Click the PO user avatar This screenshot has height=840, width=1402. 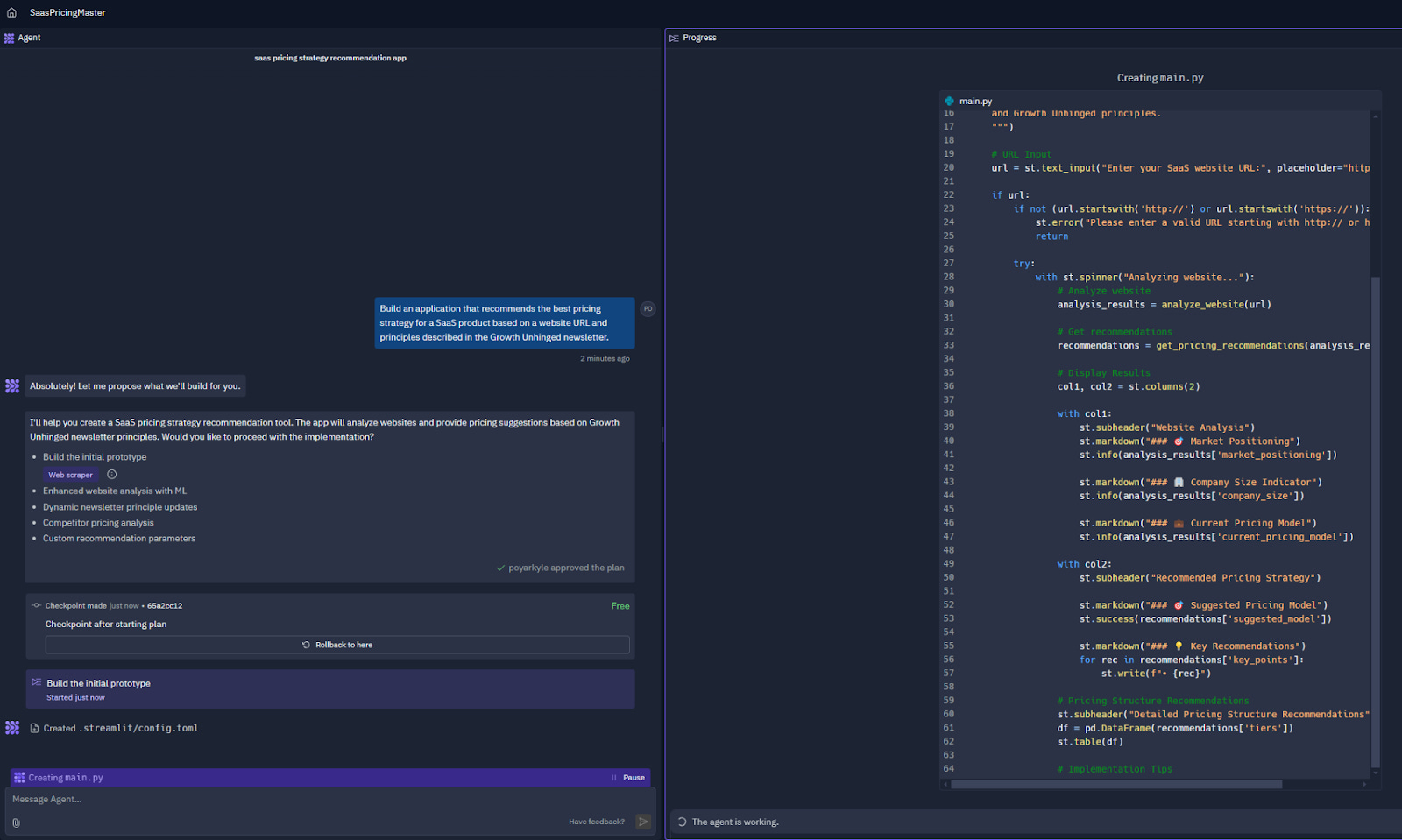coord(648,308)
